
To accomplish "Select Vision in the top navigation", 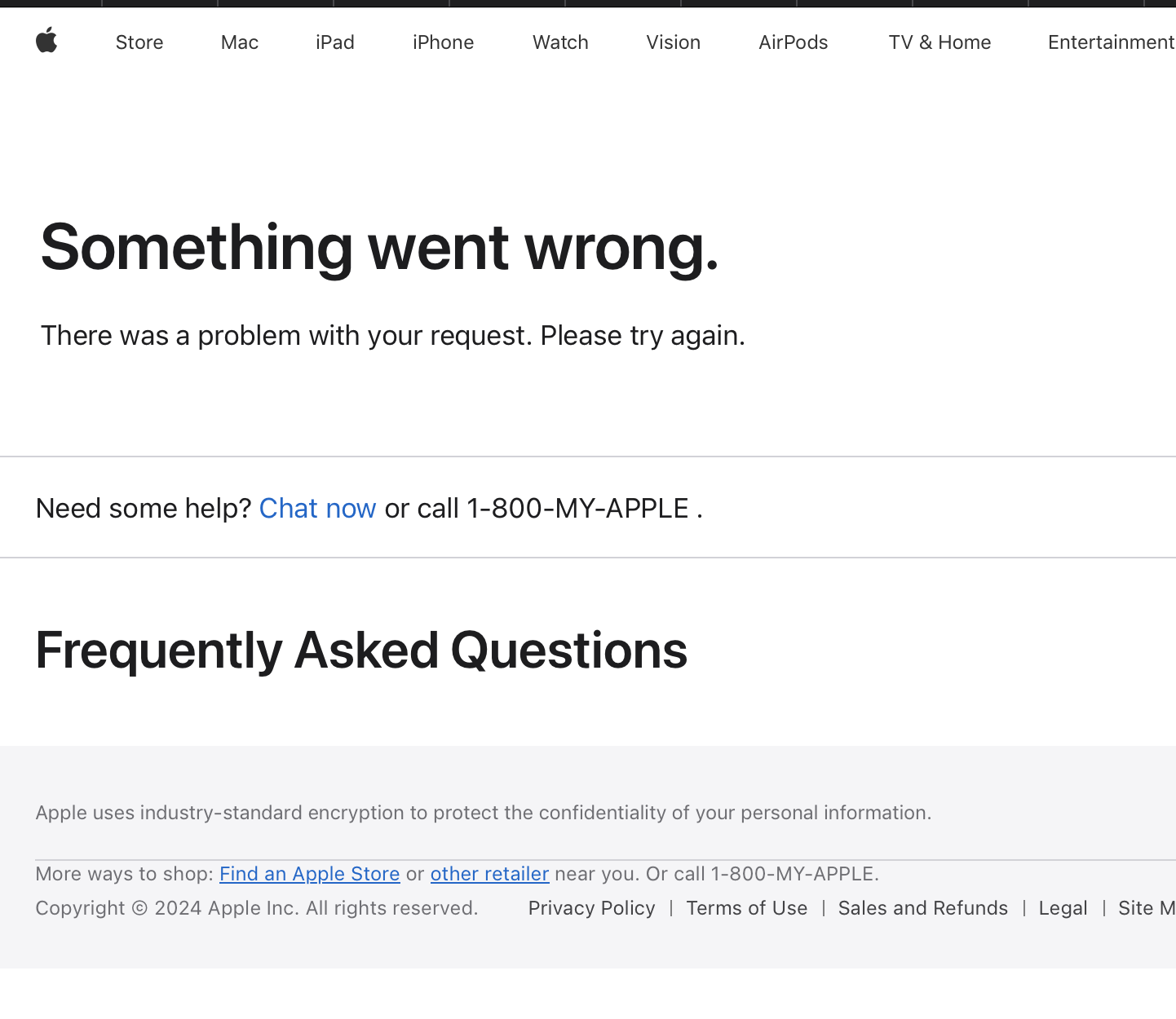I will 674,42.
